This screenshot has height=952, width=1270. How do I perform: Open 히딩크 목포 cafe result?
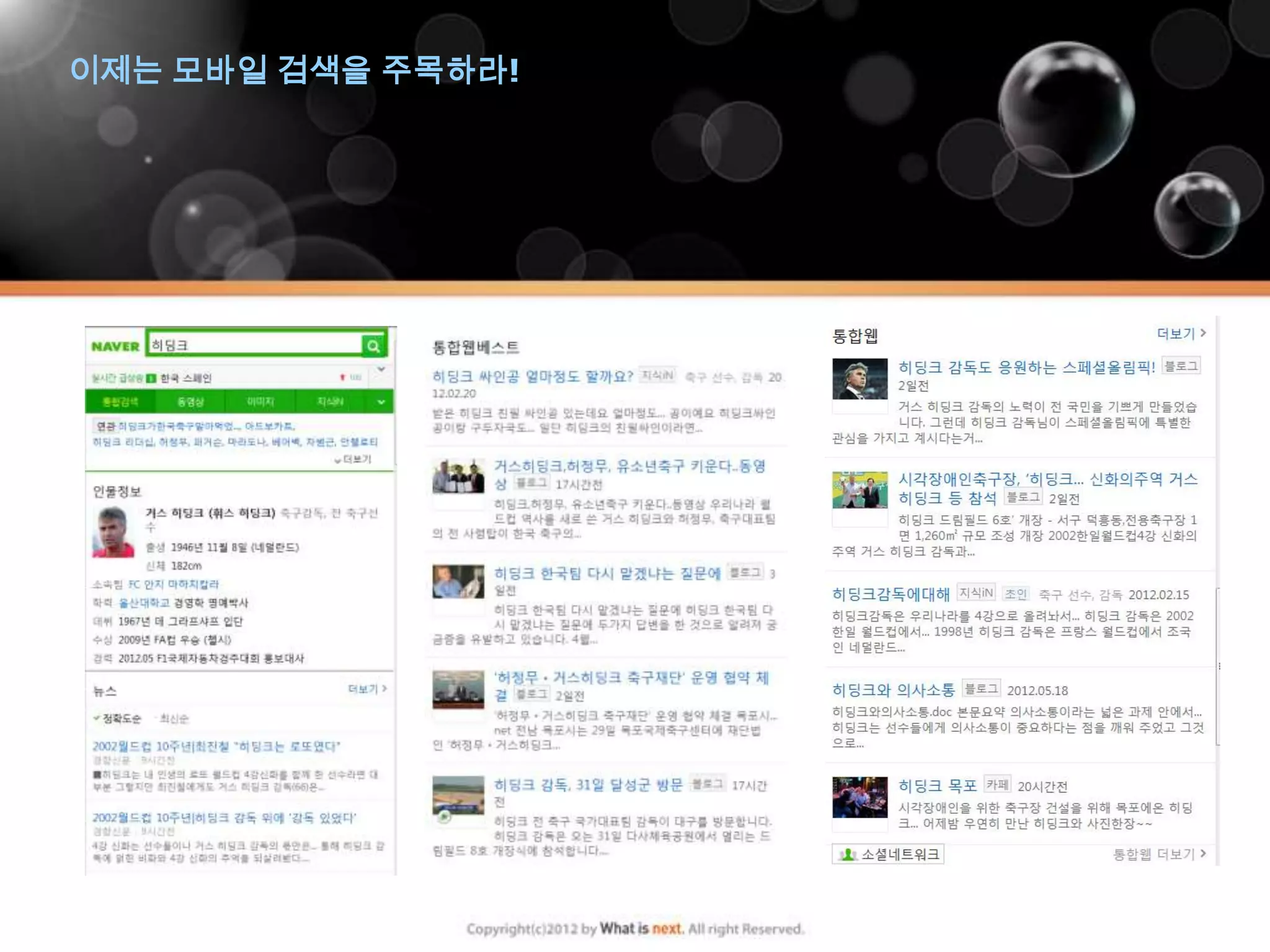coord(938,786)
